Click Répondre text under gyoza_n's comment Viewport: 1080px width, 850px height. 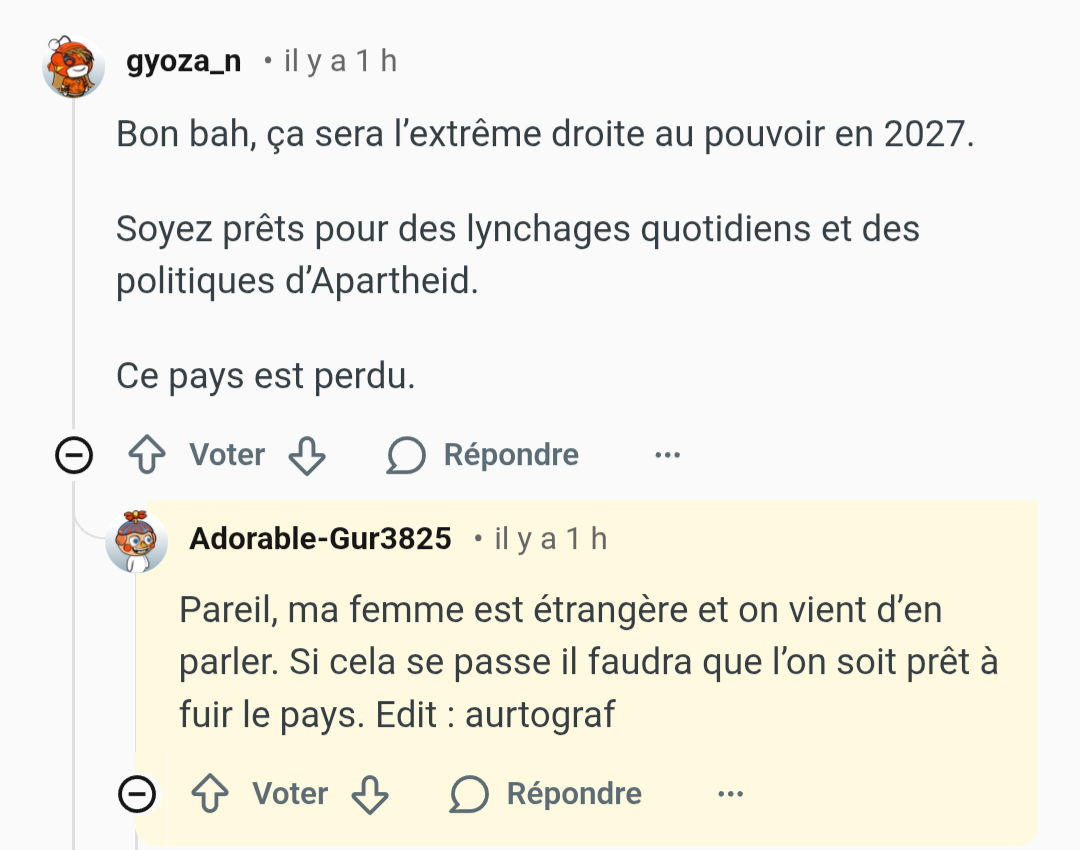(511, 456)
